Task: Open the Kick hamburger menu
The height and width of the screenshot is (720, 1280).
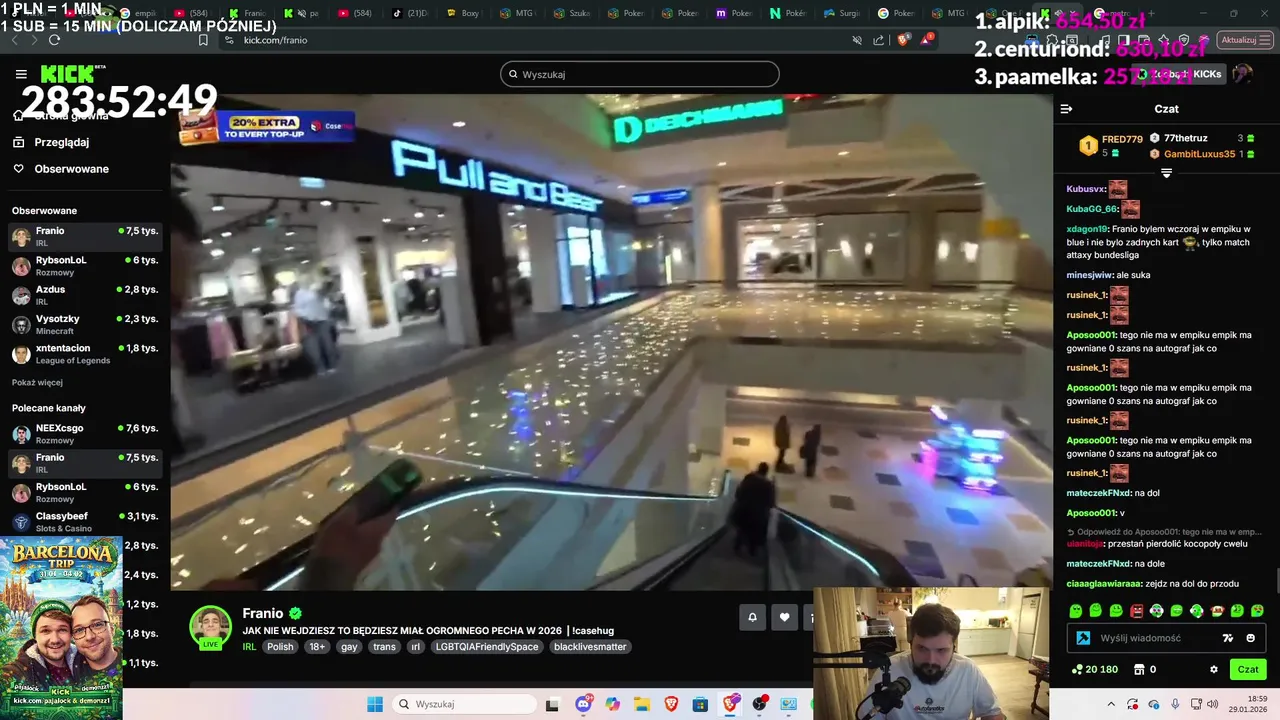Action: point(21,74)
